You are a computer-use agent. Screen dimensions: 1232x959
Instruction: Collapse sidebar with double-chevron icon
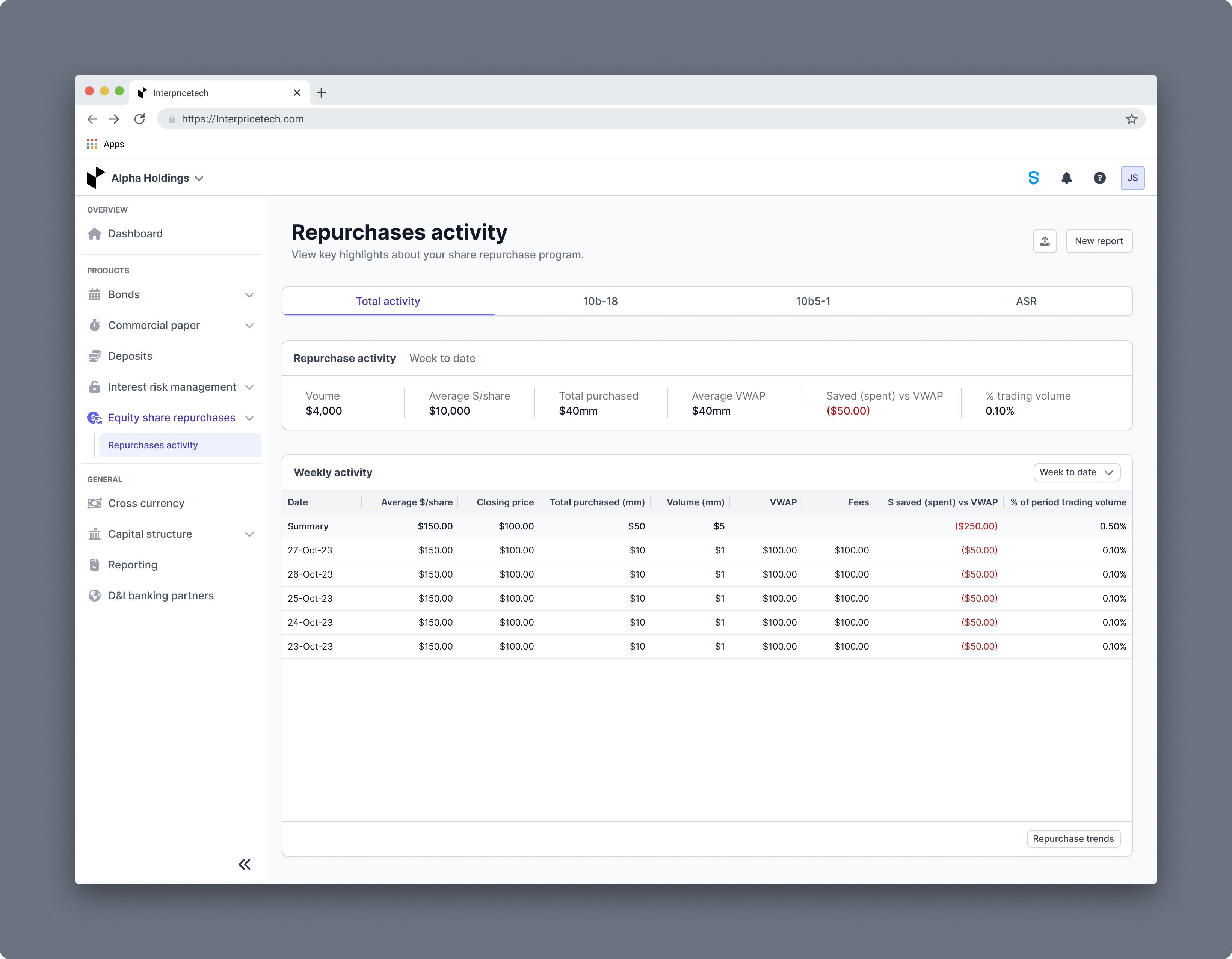click(x=244, y=864)
